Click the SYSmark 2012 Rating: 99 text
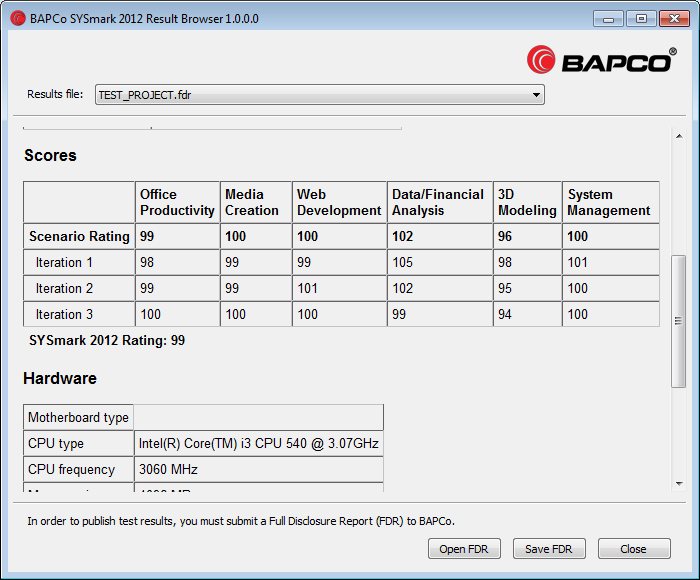The image size is (700, 580). pos(107,341)
